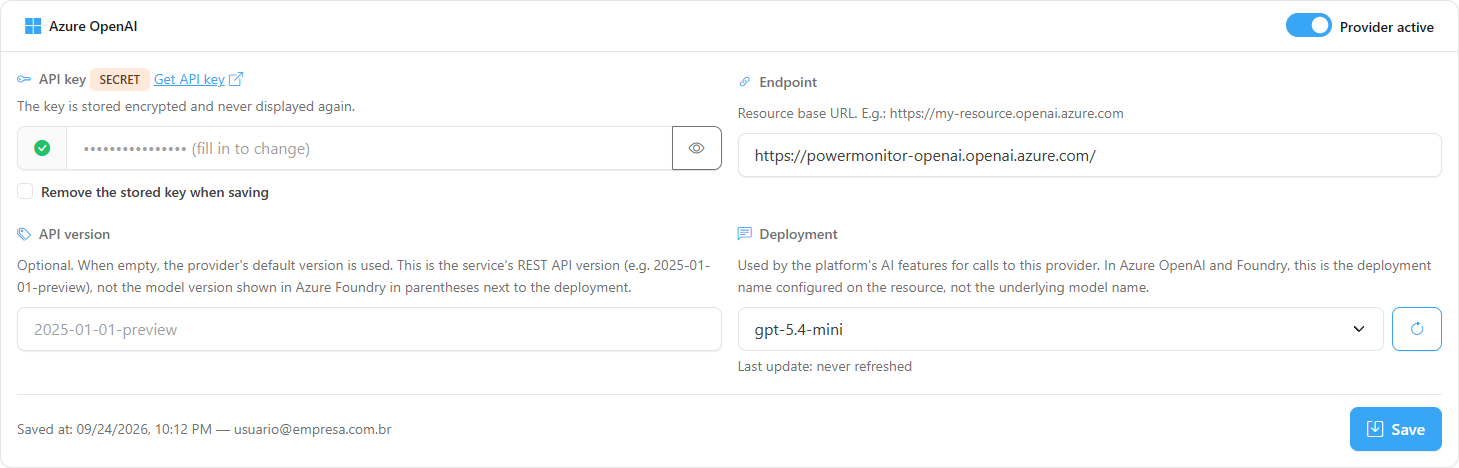Check Remove the stored key when saving
Image resolution: width=1459 pixels, height=468 pixels.
pos(25,192)
